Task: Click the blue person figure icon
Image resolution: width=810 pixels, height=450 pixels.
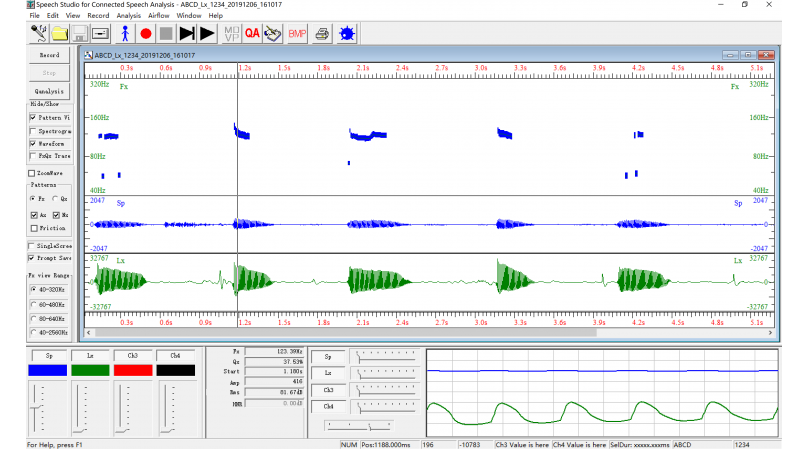Action: [125, 33]
